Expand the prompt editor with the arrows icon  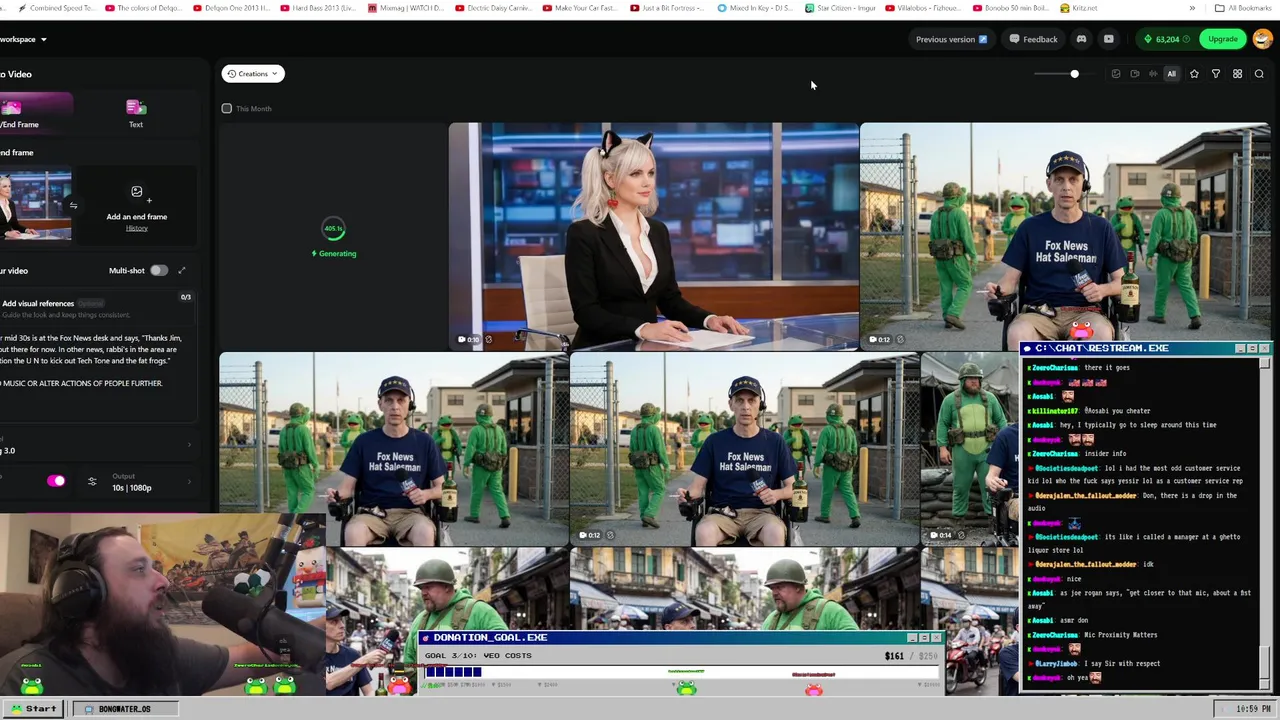181,270
